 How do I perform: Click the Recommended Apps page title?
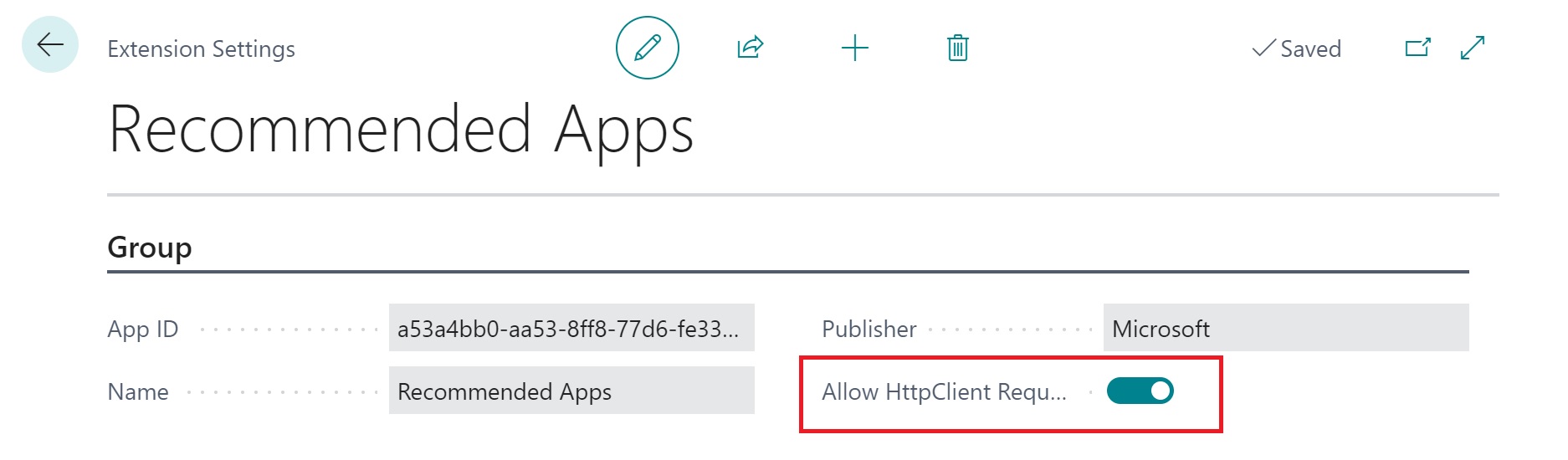coord(401,130)
